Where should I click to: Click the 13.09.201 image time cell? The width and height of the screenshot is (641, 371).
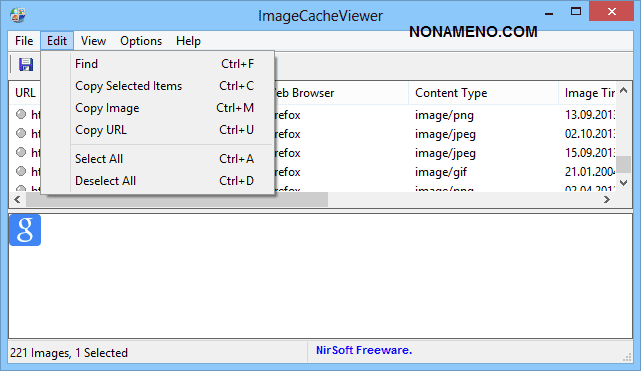(589, 114)
